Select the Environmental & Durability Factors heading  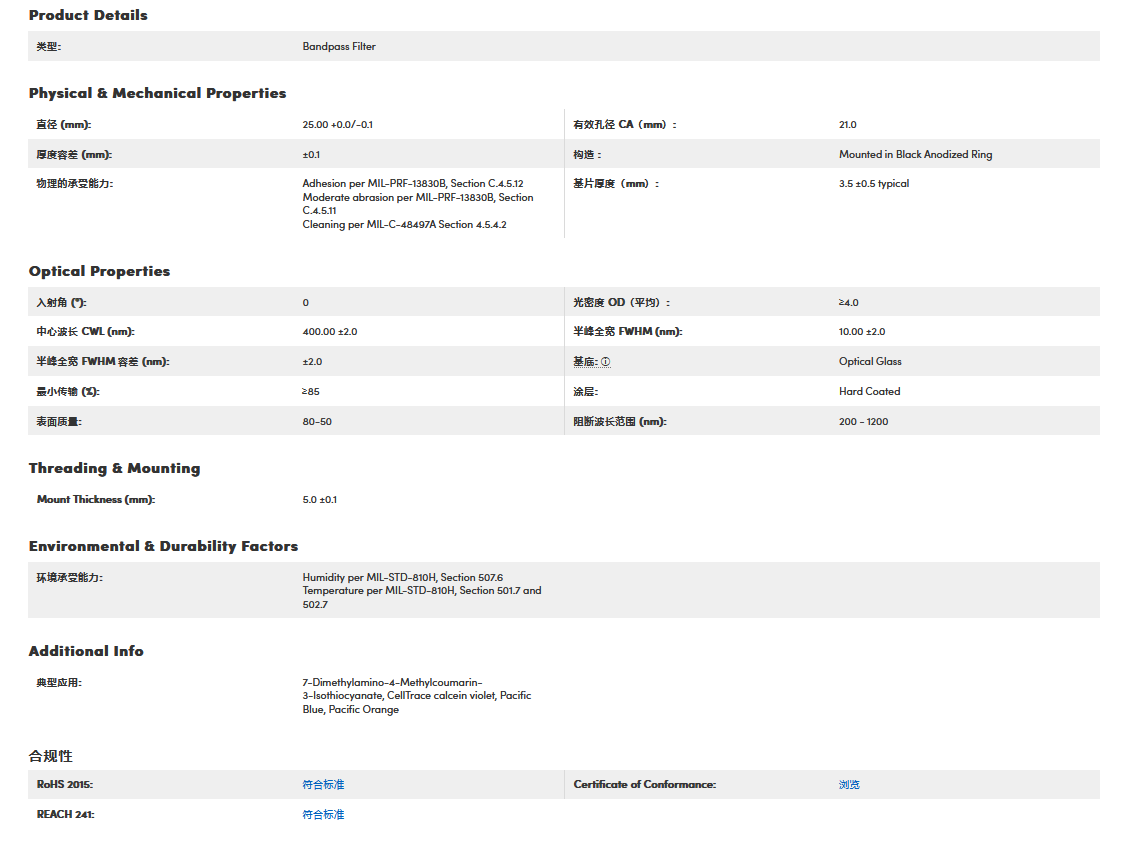click(x=163, y=546)
